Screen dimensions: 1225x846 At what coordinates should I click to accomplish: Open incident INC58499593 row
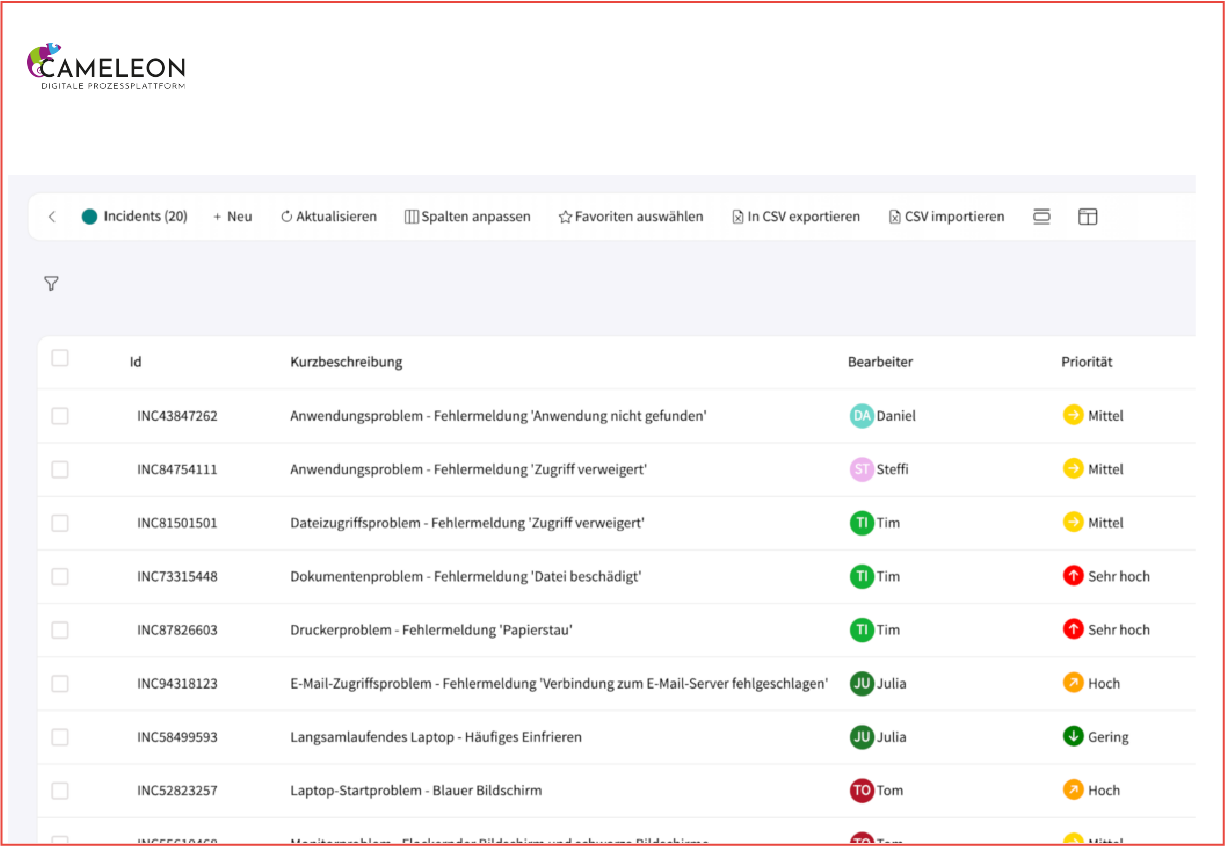click(177, 737)
